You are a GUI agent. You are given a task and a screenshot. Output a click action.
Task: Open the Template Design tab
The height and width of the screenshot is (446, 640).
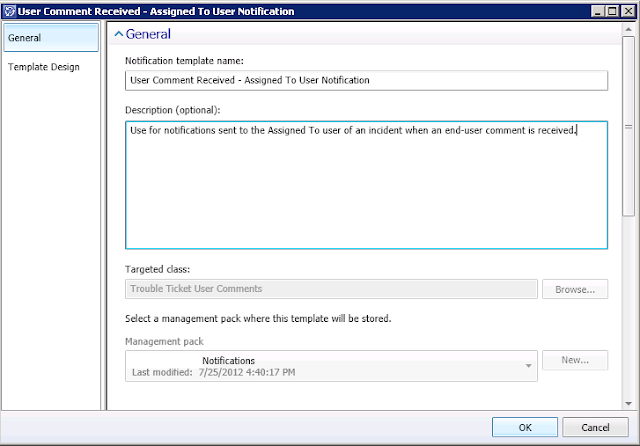44,67
